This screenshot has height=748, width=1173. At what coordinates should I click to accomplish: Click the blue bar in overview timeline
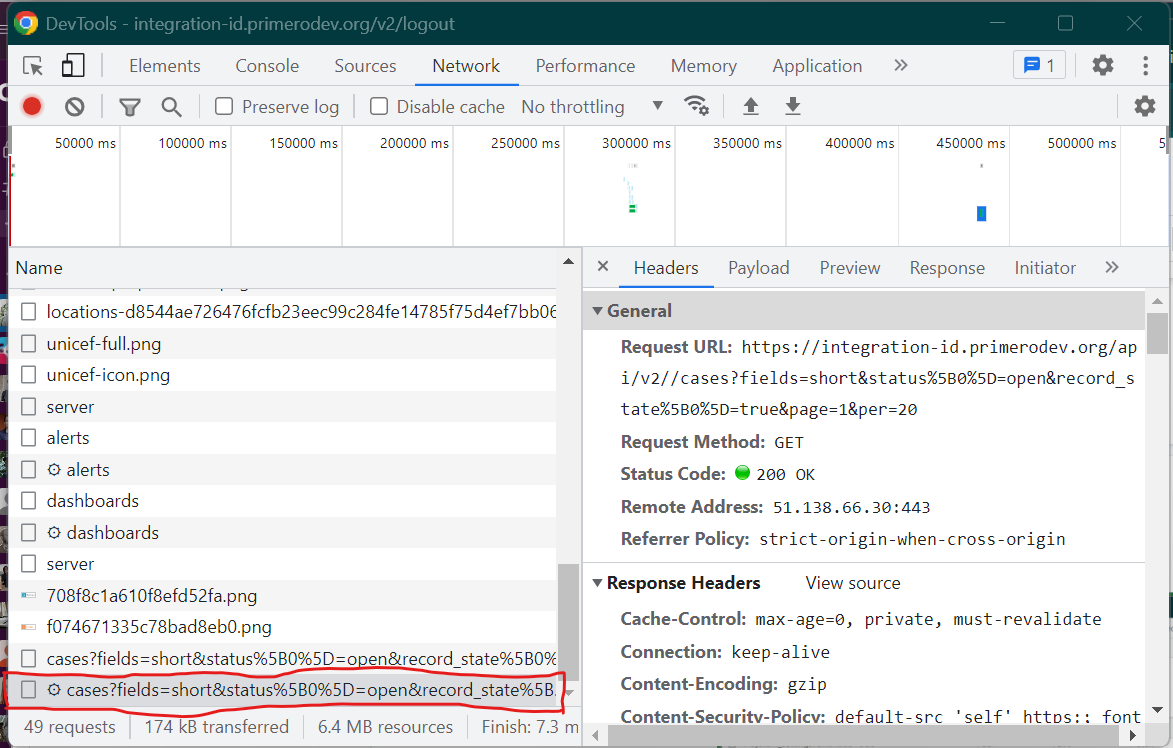(x=981, y=214)
